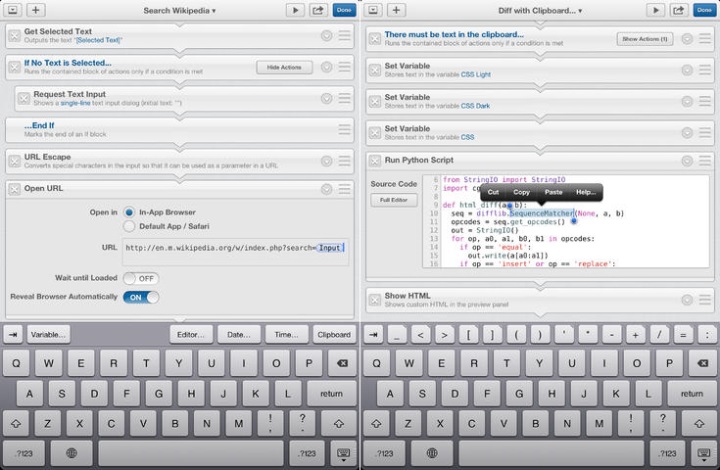The width and height of the screenshot is (720, 470).
Task: Tap backspace key on left keyboard
Action: [342, 363]
